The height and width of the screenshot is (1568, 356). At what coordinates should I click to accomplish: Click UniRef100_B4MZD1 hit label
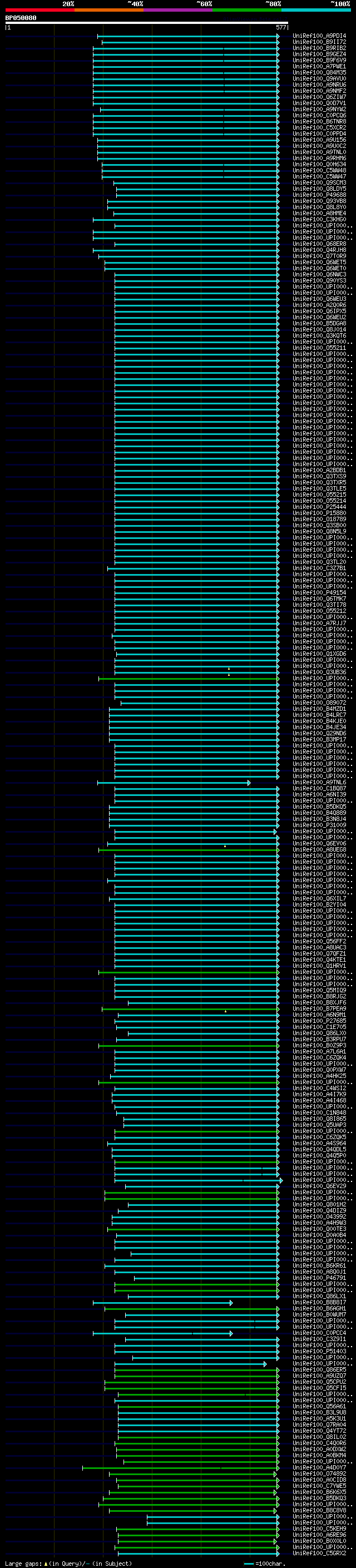[x=319, y=709]
